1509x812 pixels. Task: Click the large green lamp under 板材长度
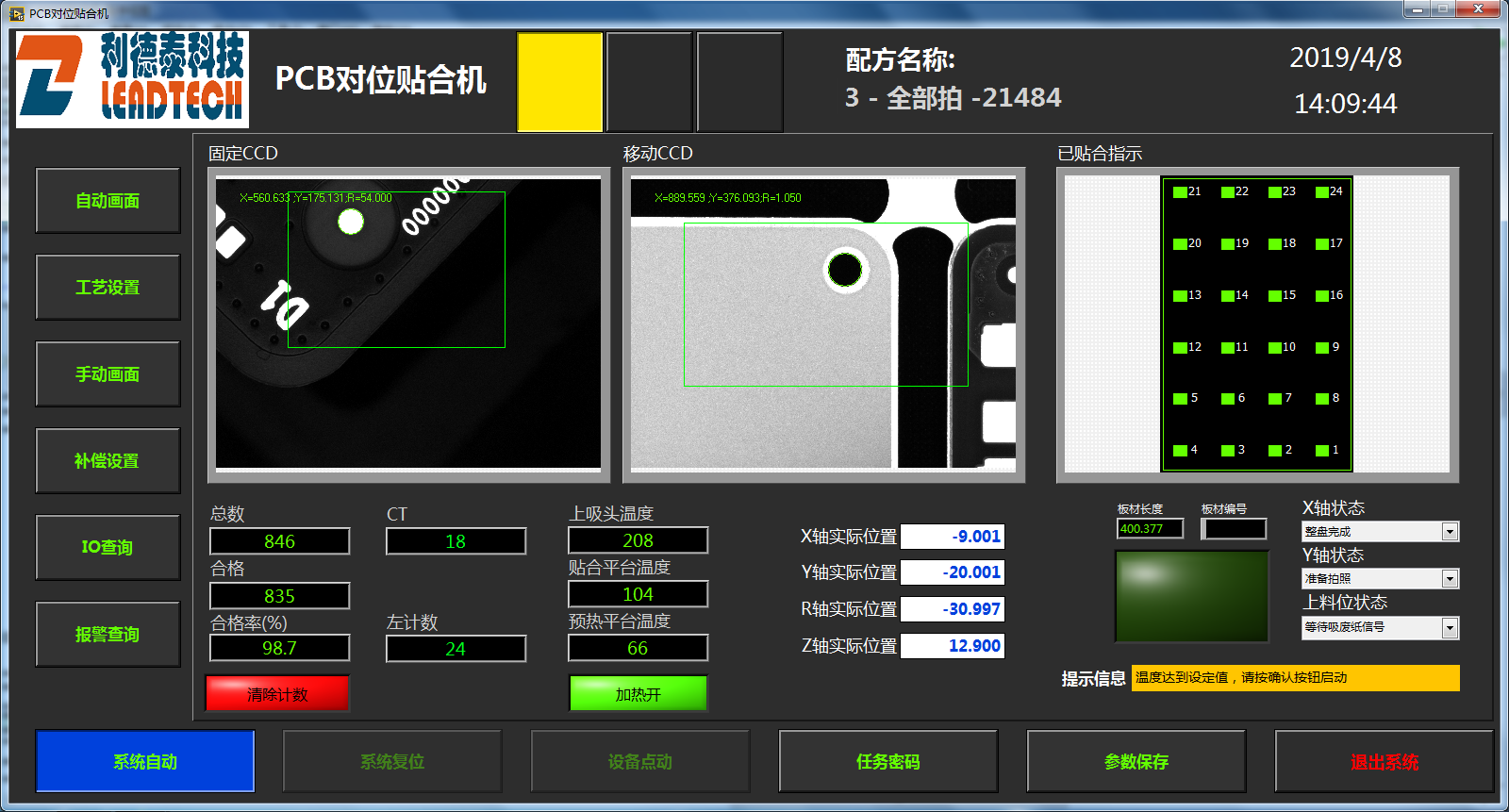(1191, 596)
